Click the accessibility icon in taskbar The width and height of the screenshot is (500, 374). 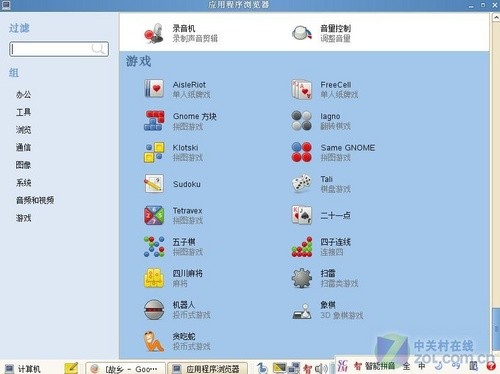pos(262,368)
